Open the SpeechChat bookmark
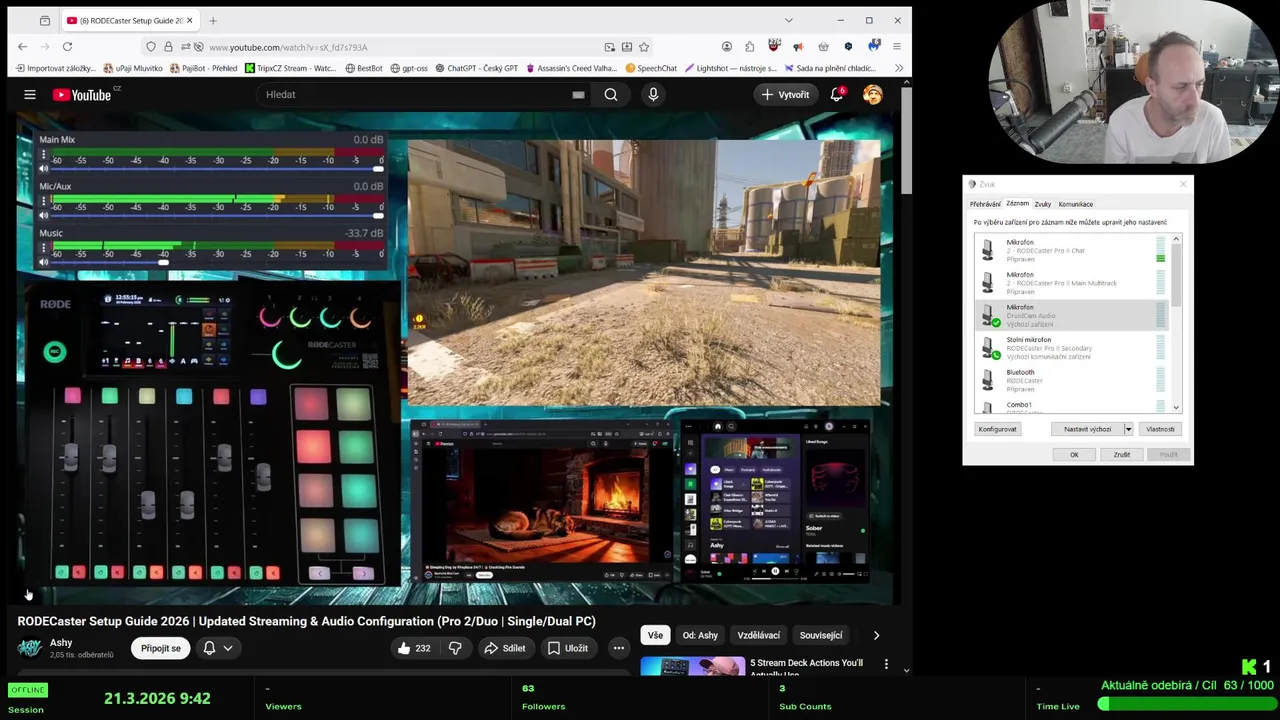Screen dimensions: 1280x720 [651, 68]
